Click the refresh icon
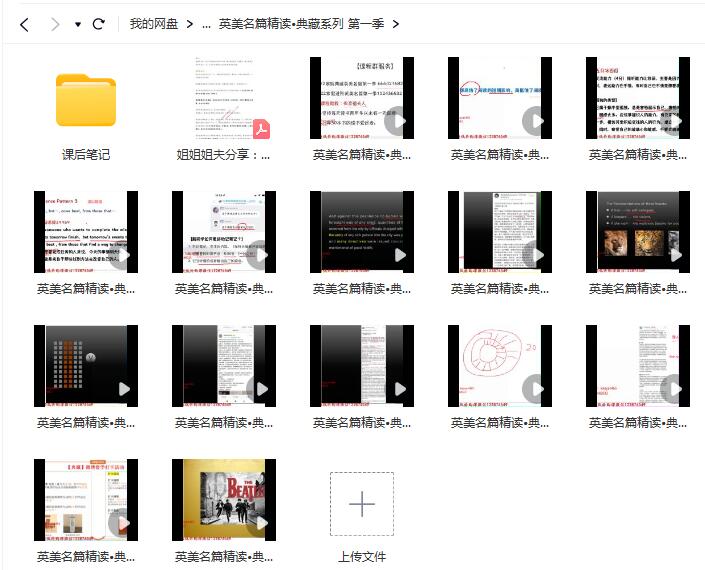705x570 pixels. [x=98, y=24]
